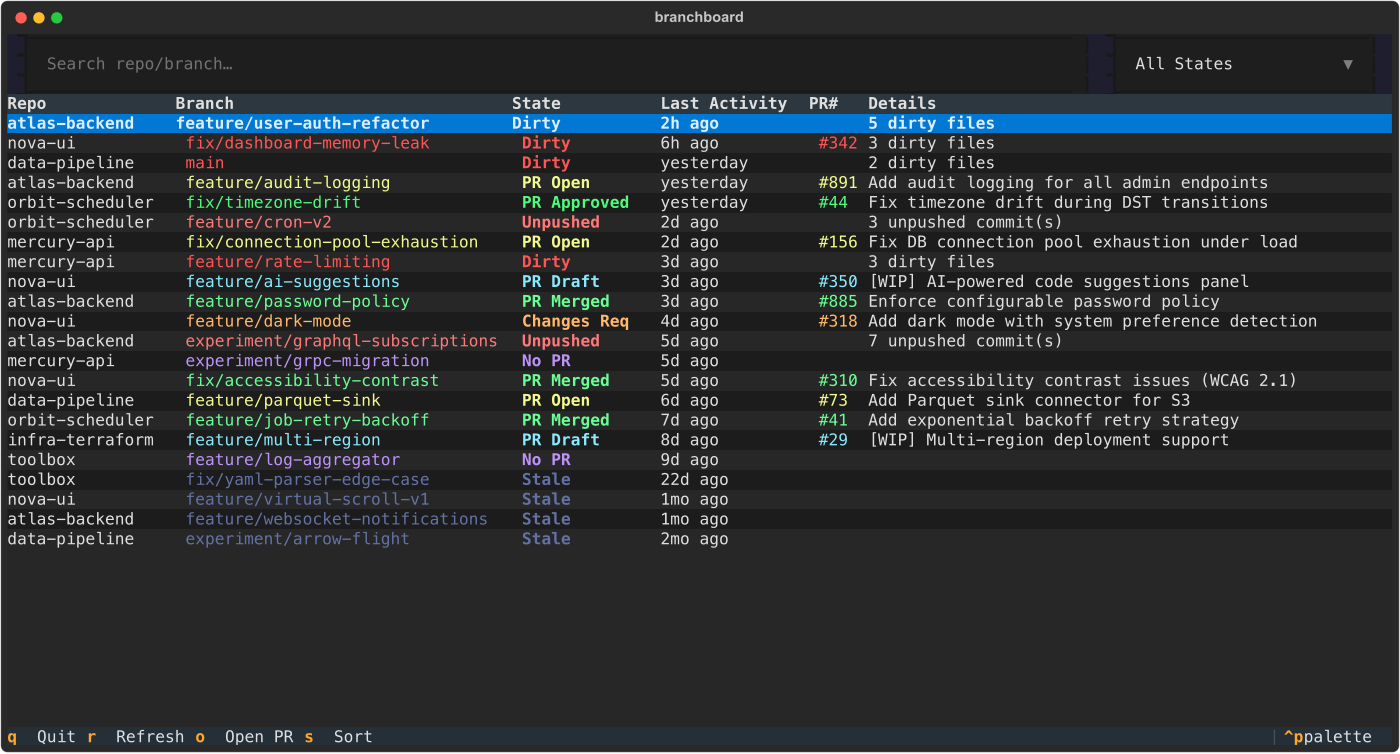Click PR number #44
Screen dimensions: 1400x754
tap(833, 202)
